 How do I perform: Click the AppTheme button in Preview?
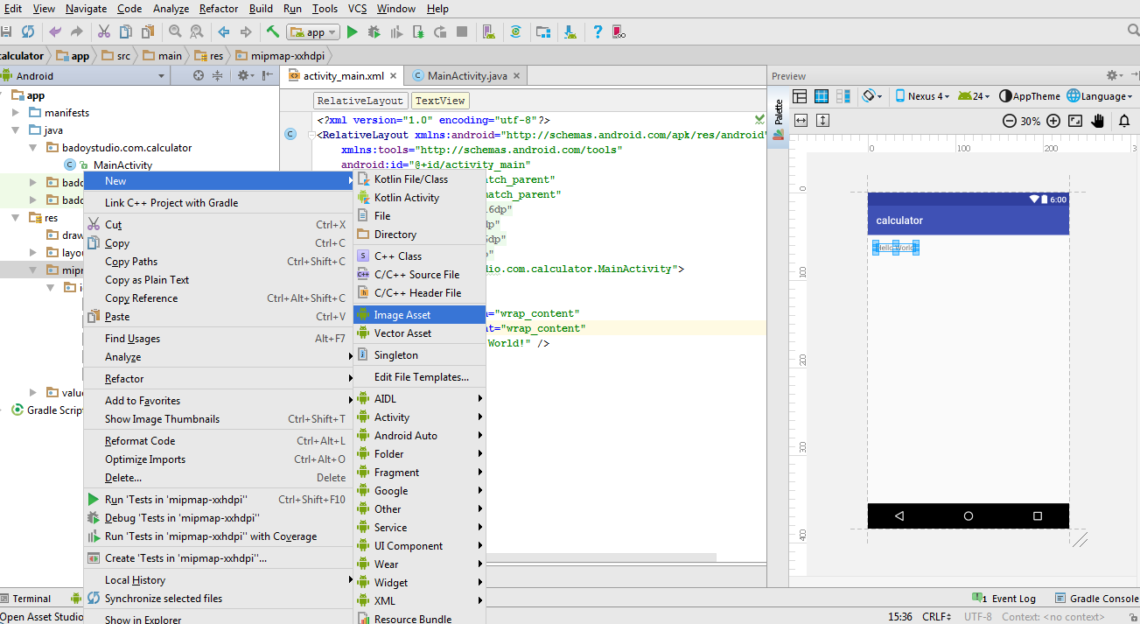1029,96
